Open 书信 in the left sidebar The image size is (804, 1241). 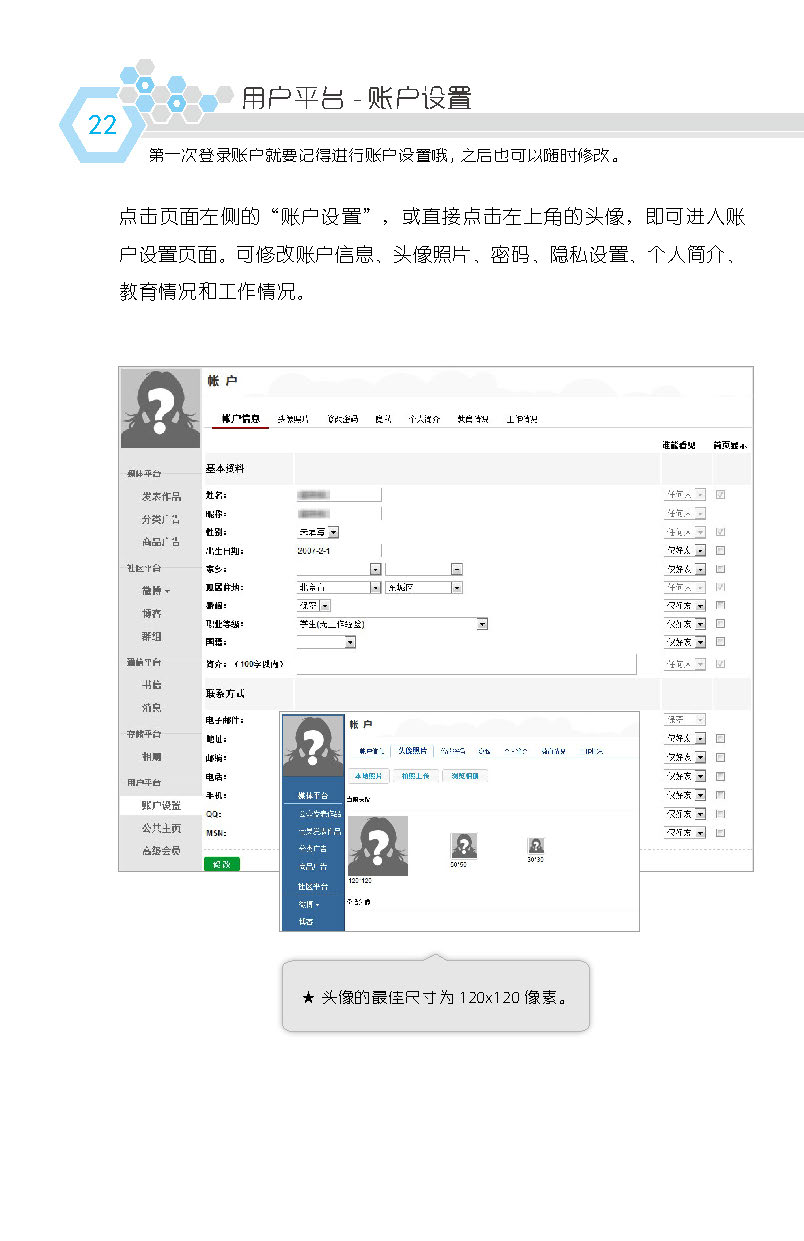point(151,685)
